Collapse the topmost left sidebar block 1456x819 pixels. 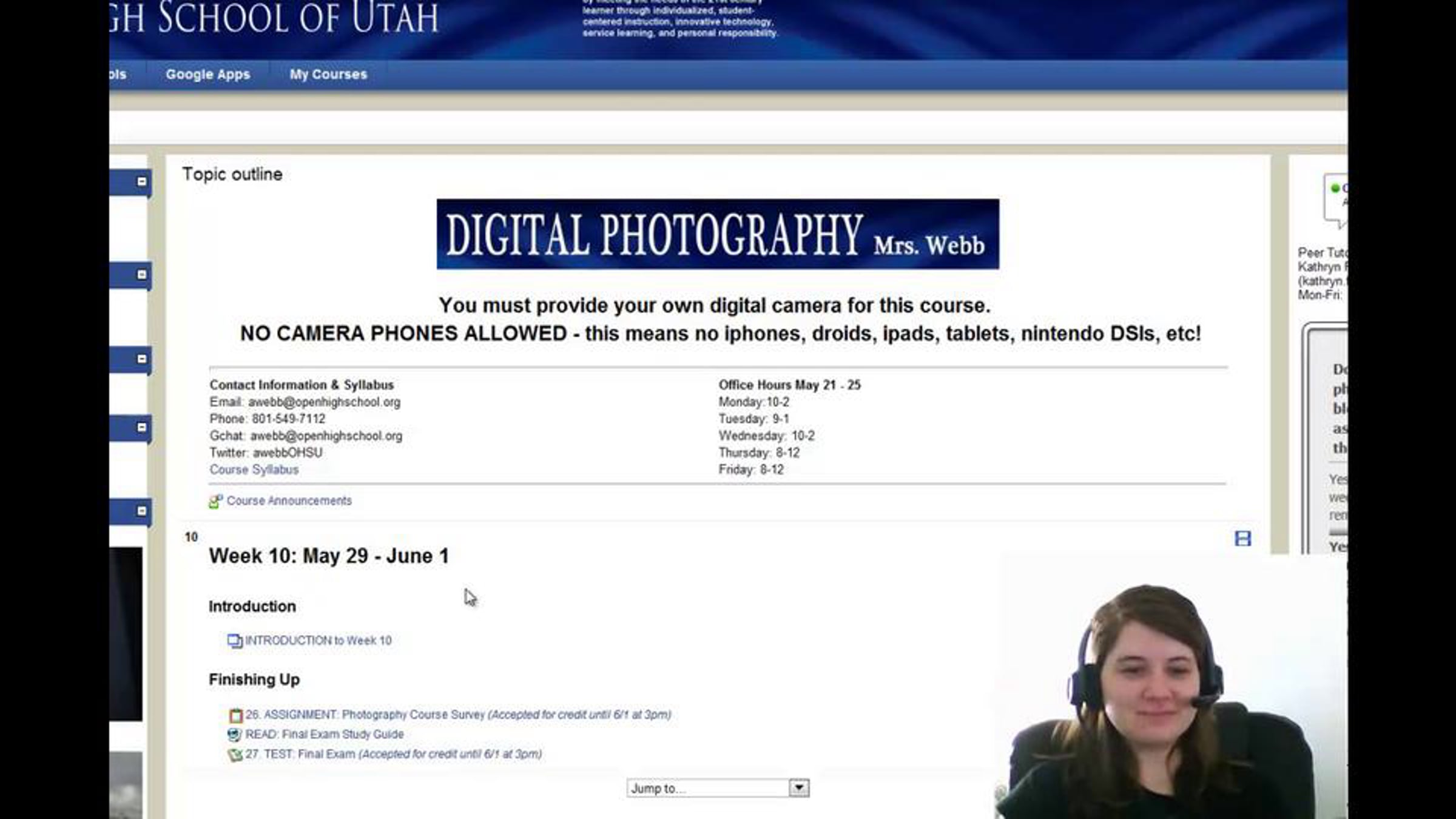point(141,181)
